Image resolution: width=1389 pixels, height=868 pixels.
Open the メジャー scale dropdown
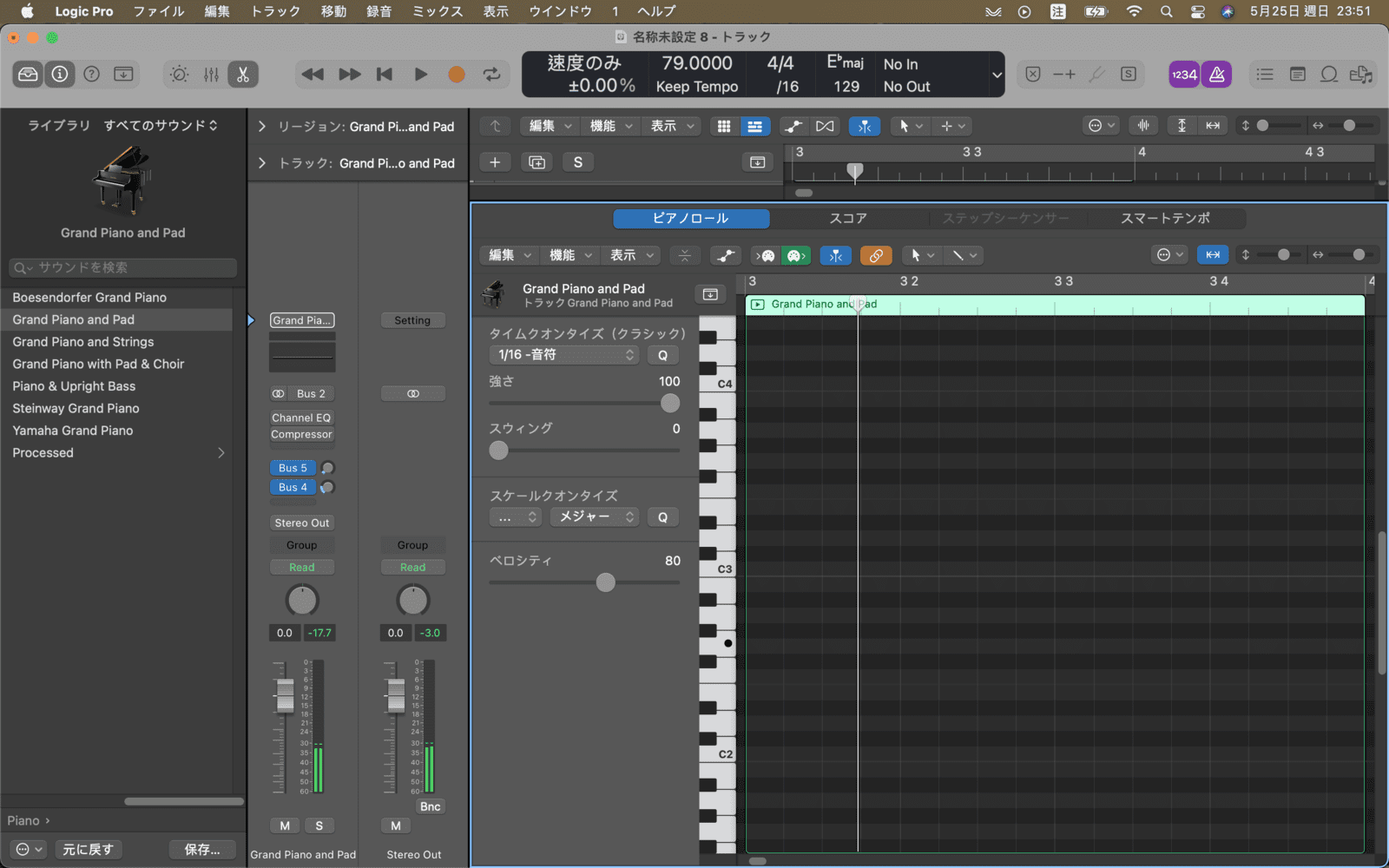pyautogui.click(x=595, y=517)
